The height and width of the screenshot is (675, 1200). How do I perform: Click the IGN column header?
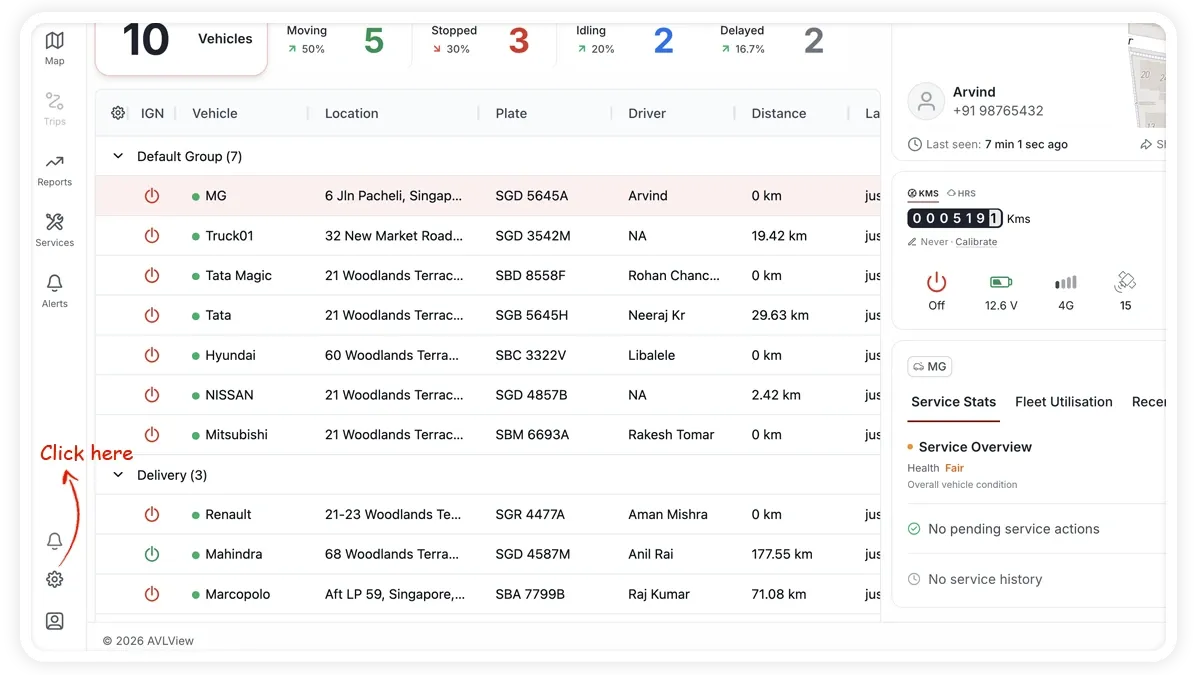[152, 113]
